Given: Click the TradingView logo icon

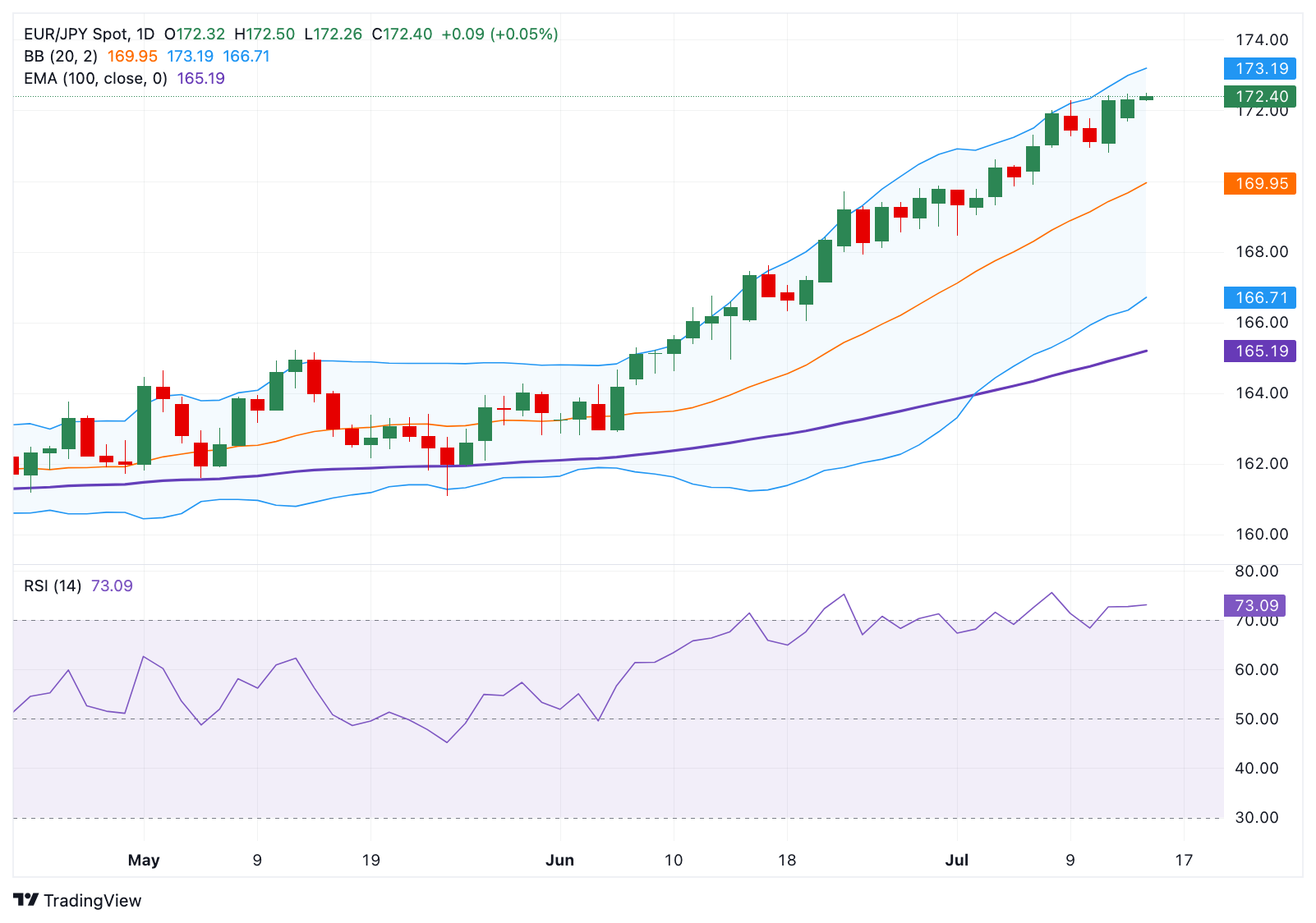Looking at the screenshot, I should pyautogui.click(x=26, y=900).
